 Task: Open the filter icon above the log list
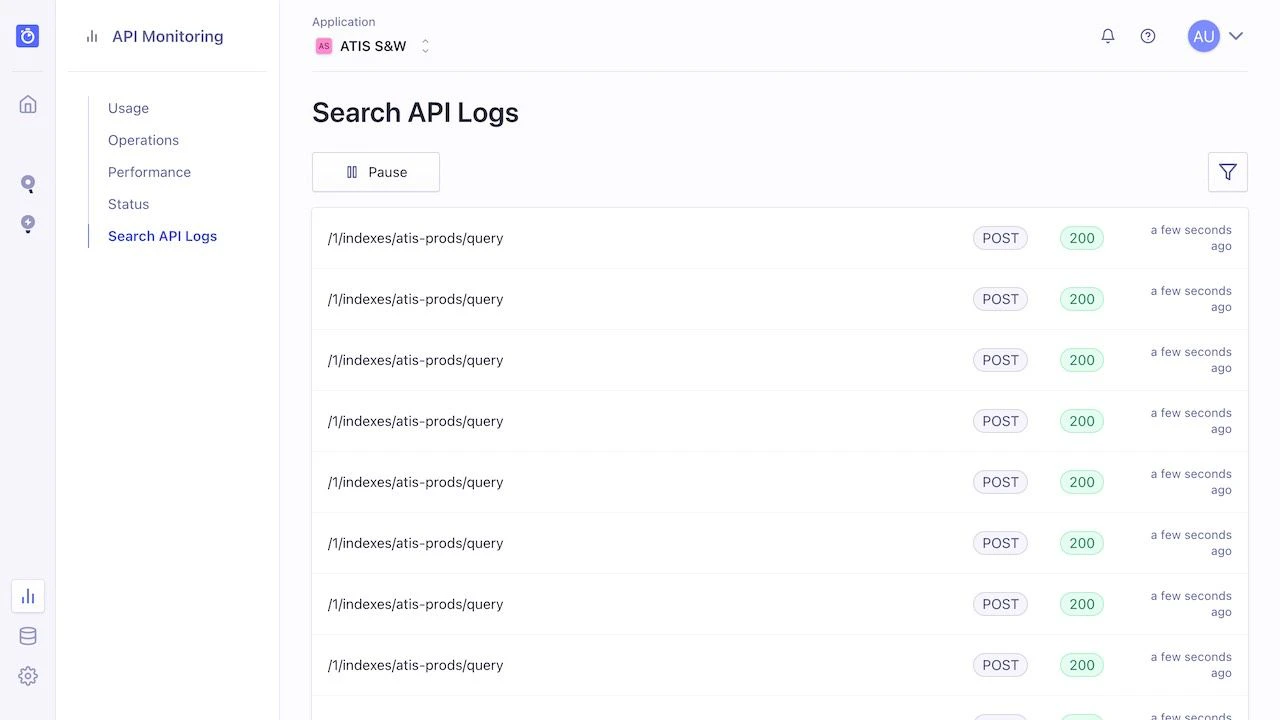click(1227, 172)
